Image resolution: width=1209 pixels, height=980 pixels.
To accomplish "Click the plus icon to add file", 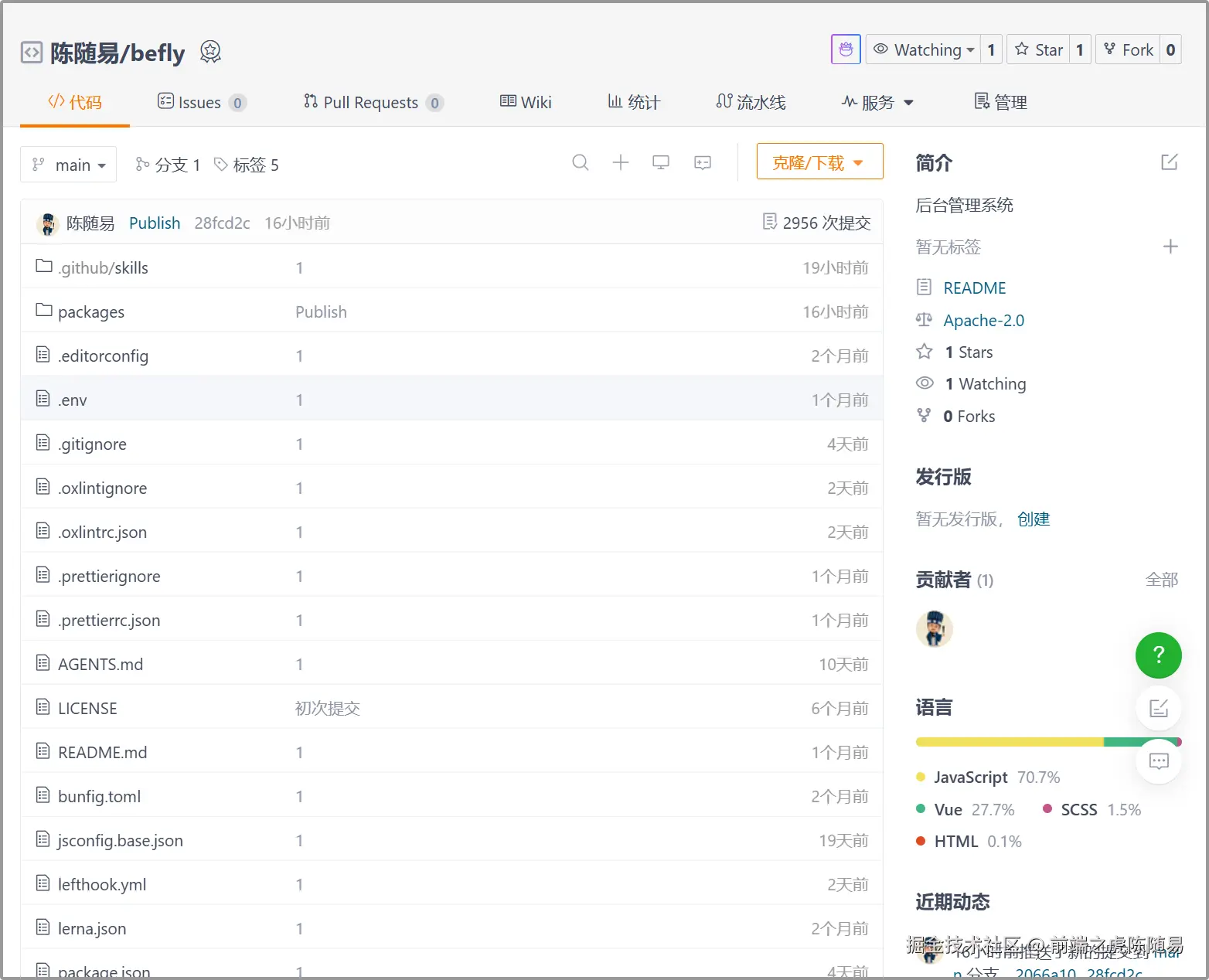I will pyautogui.click(x=620, y=162).
